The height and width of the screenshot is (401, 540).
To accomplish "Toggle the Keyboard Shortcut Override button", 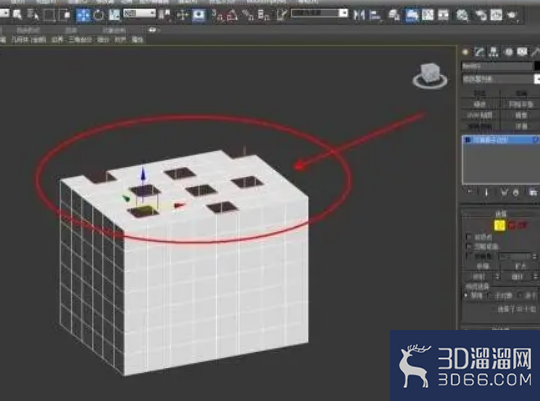I will pos(199,15).
